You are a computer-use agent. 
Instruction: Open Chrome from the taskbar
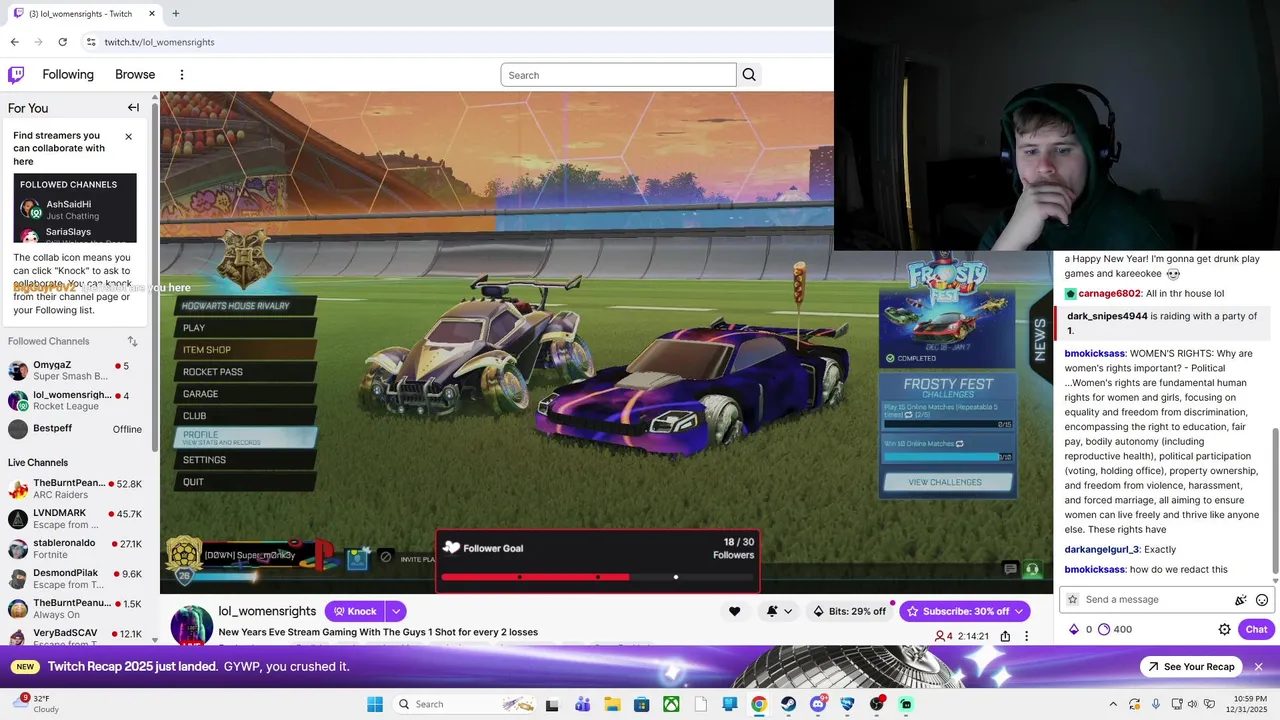click(759, 704)
